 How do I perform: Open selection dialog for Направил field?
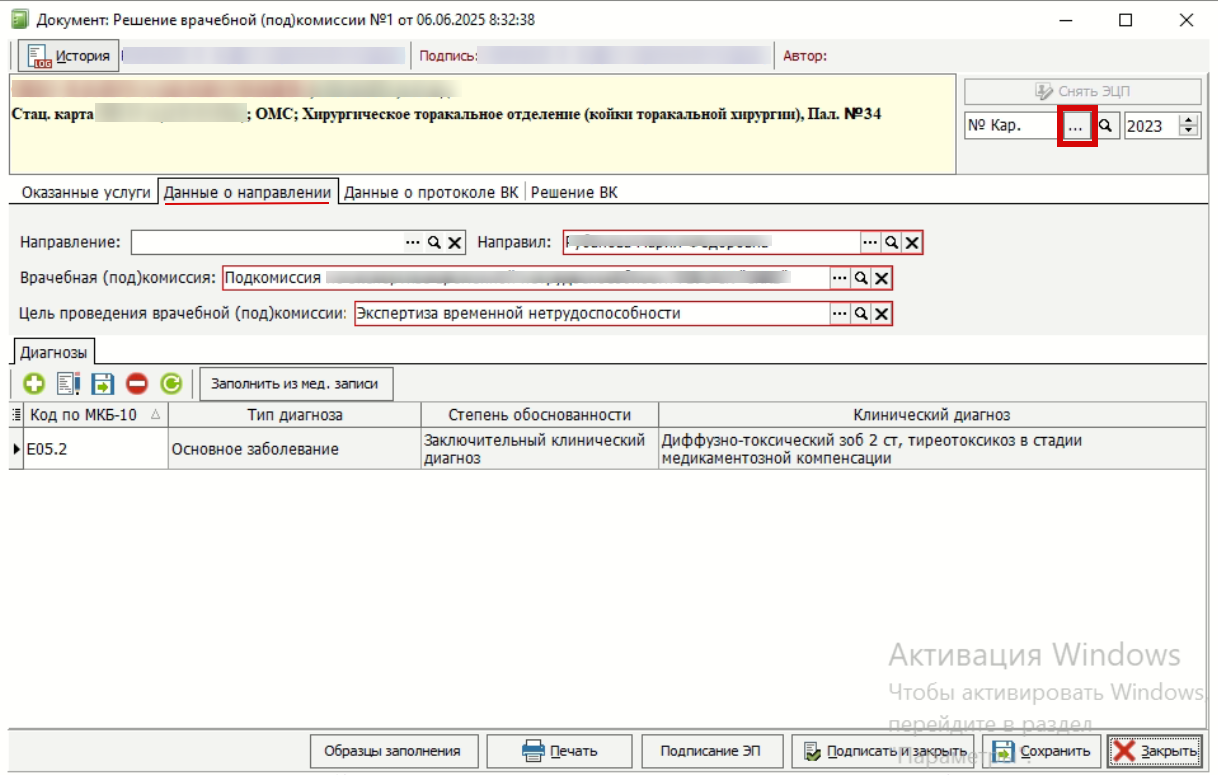click(870, 242)
